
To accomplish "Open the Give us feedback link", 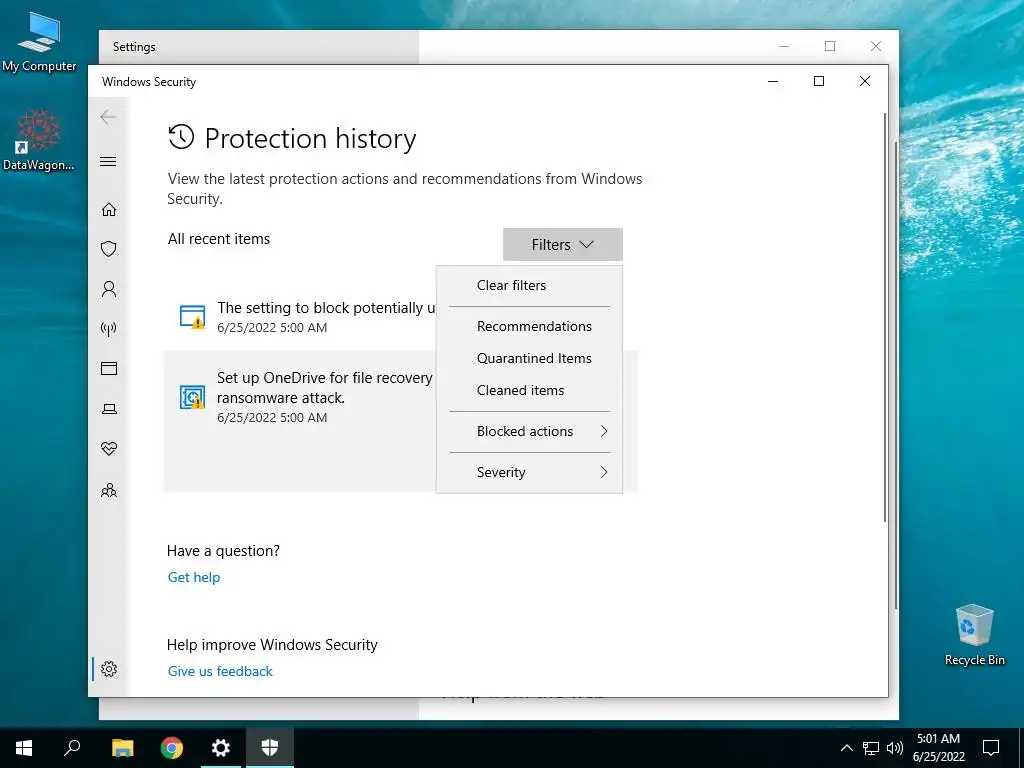I will click(x=220, y=671).
